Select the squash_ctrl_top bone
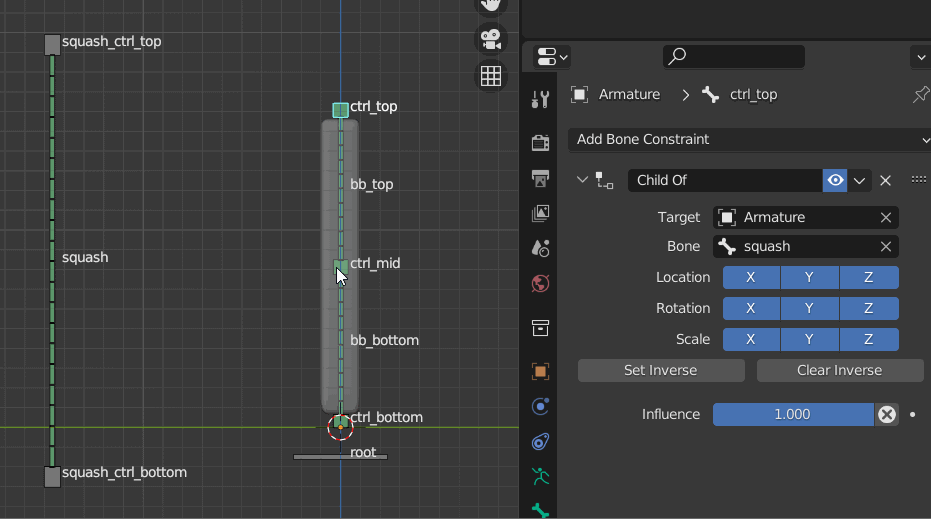 tap(52, 45)
